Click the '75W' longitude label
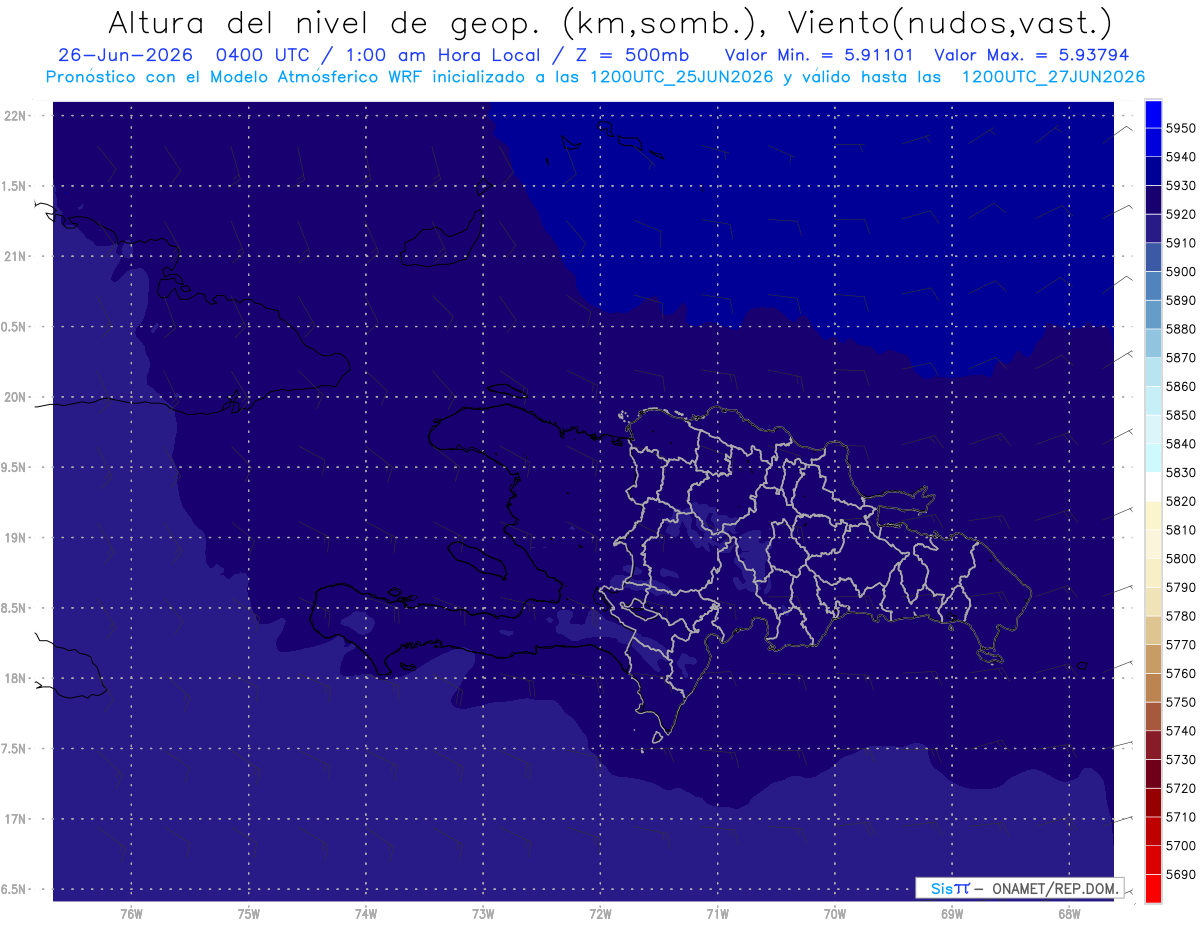The image size is (1200, 927). click(249, 914)
